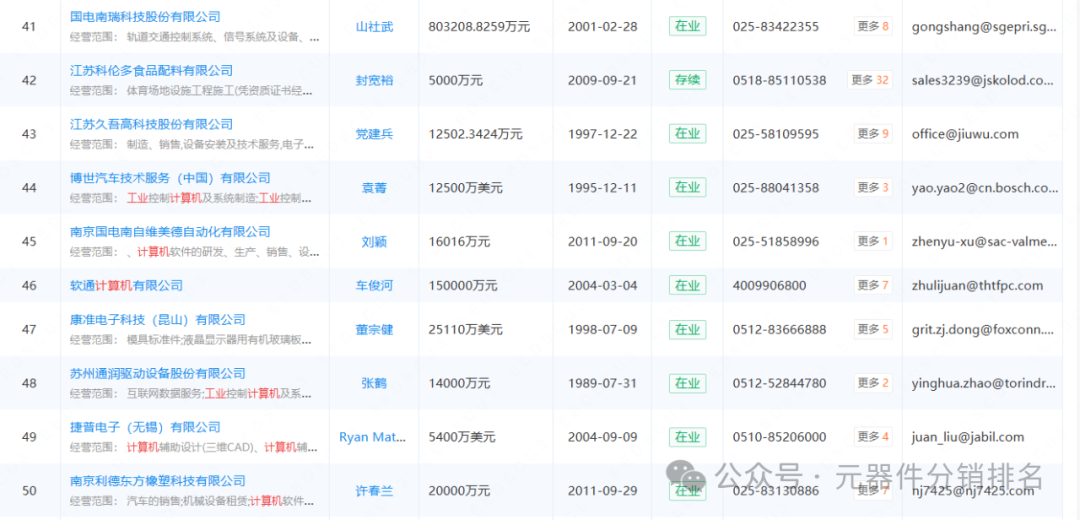Screen dimensions: 1080x520
Task: Show 更多 9 phone numbers for 江苏久吾高
Action: pyautogui.click(x=873, y=134)
